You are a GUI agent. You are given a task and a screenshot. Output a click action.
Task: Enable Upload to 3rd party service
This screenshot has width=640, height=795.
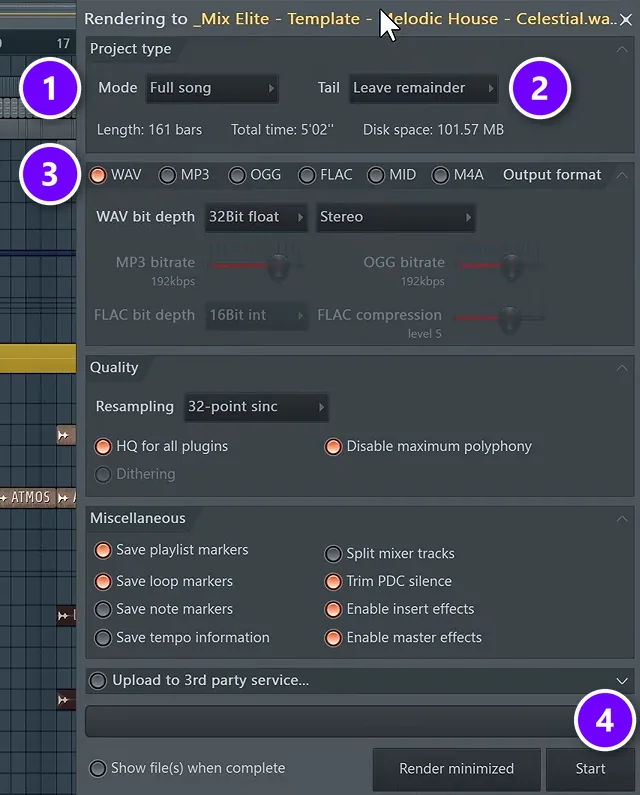(98, 680)
